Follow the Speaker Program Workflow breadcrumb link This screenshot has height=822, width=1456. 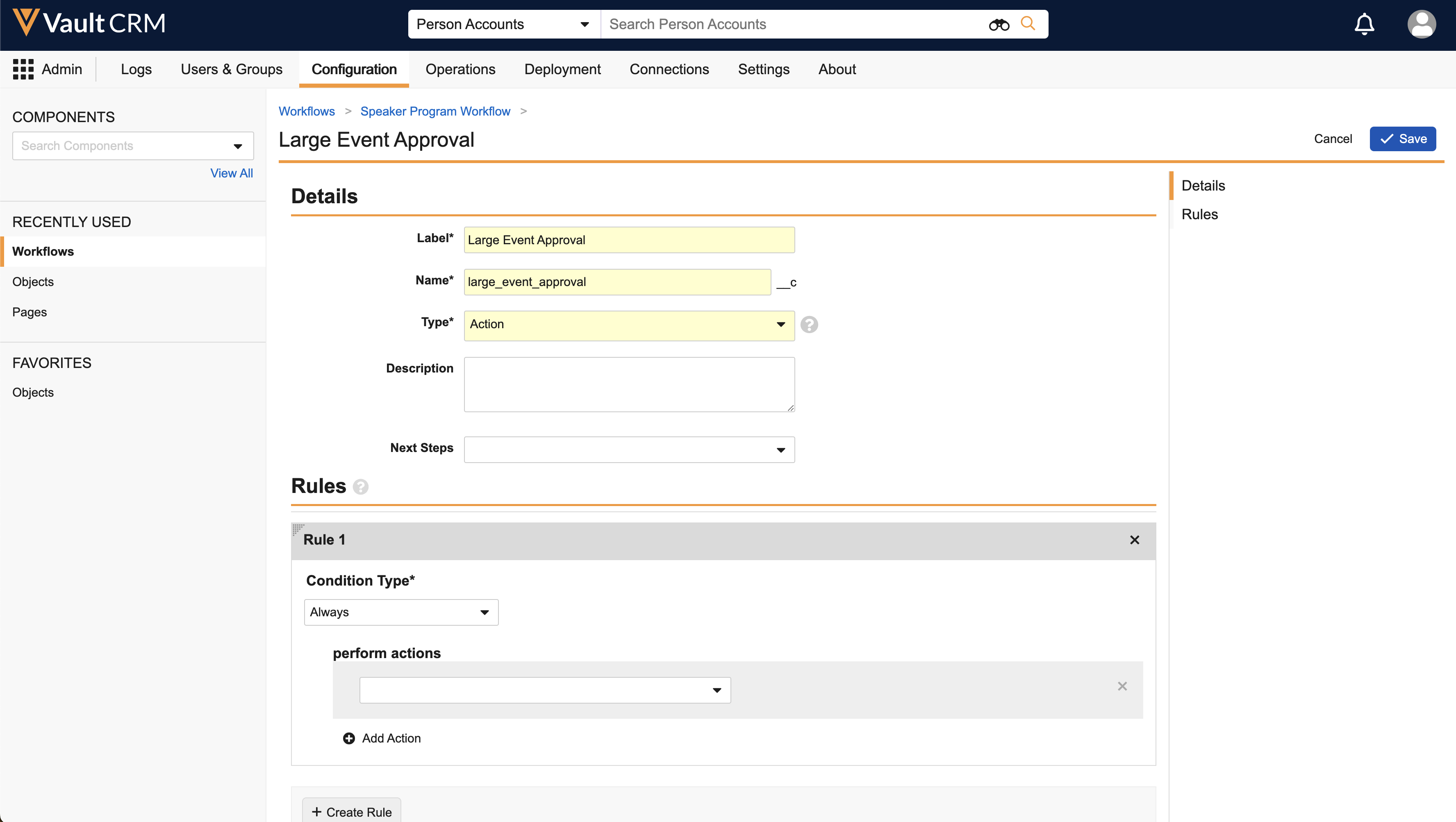coord(435,111)
